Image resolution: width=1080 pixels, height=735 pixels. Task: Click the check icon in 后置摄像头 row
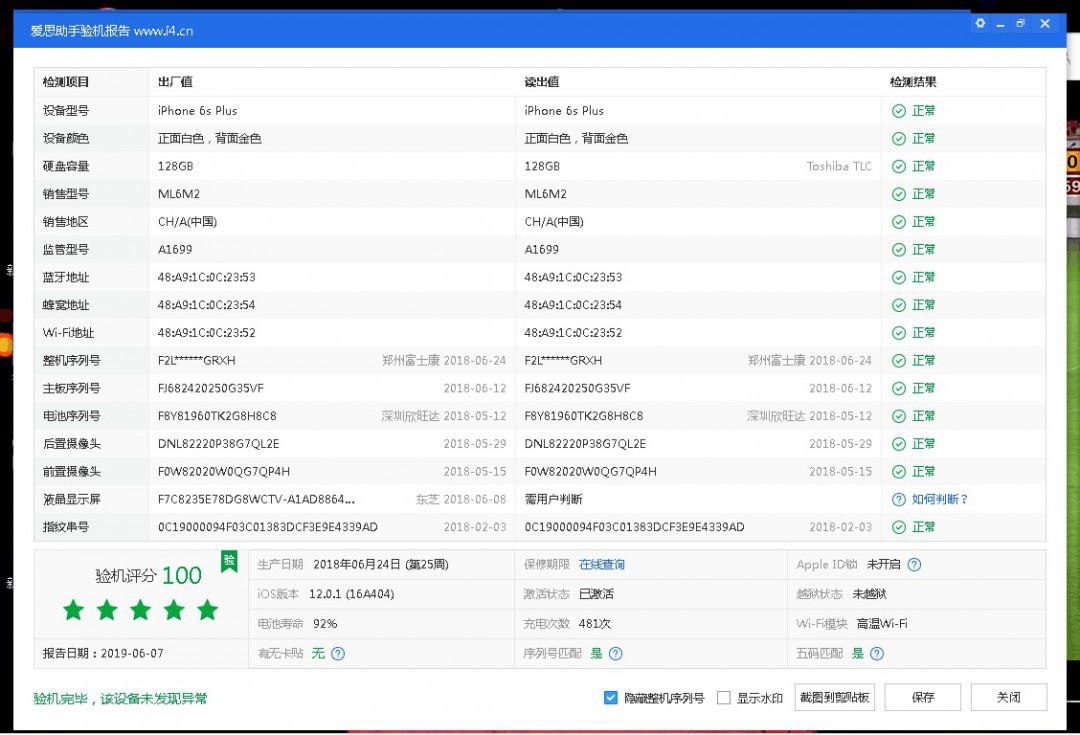898,444
